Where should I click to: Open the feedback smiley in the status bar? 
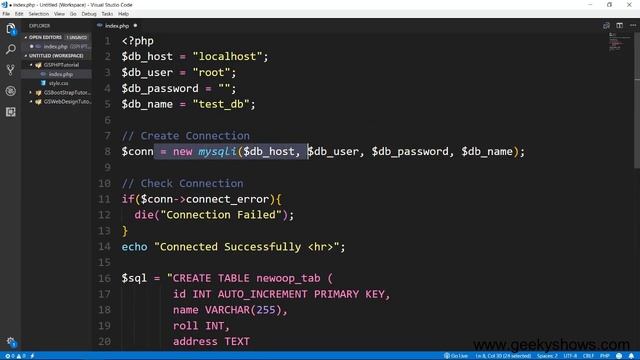coord(619,356)
